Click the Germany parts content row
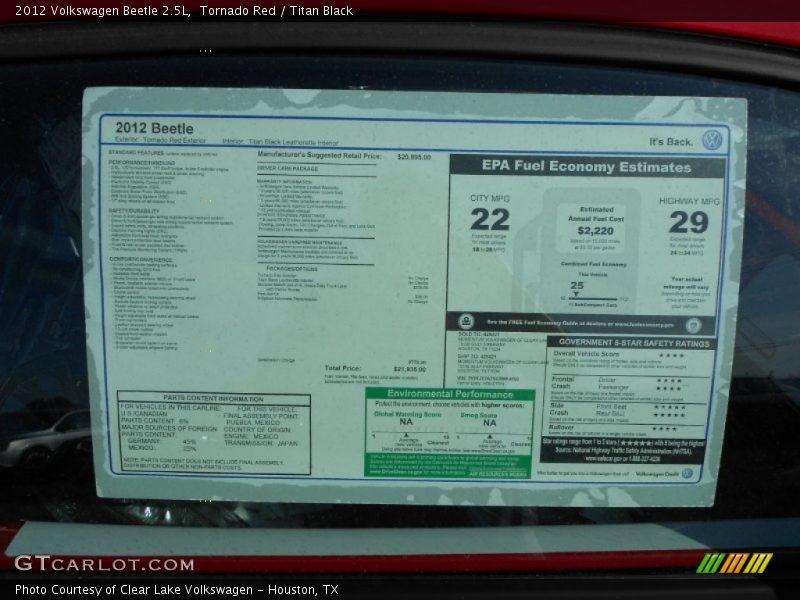Viewport: 800px width, 600px height. 162,441
